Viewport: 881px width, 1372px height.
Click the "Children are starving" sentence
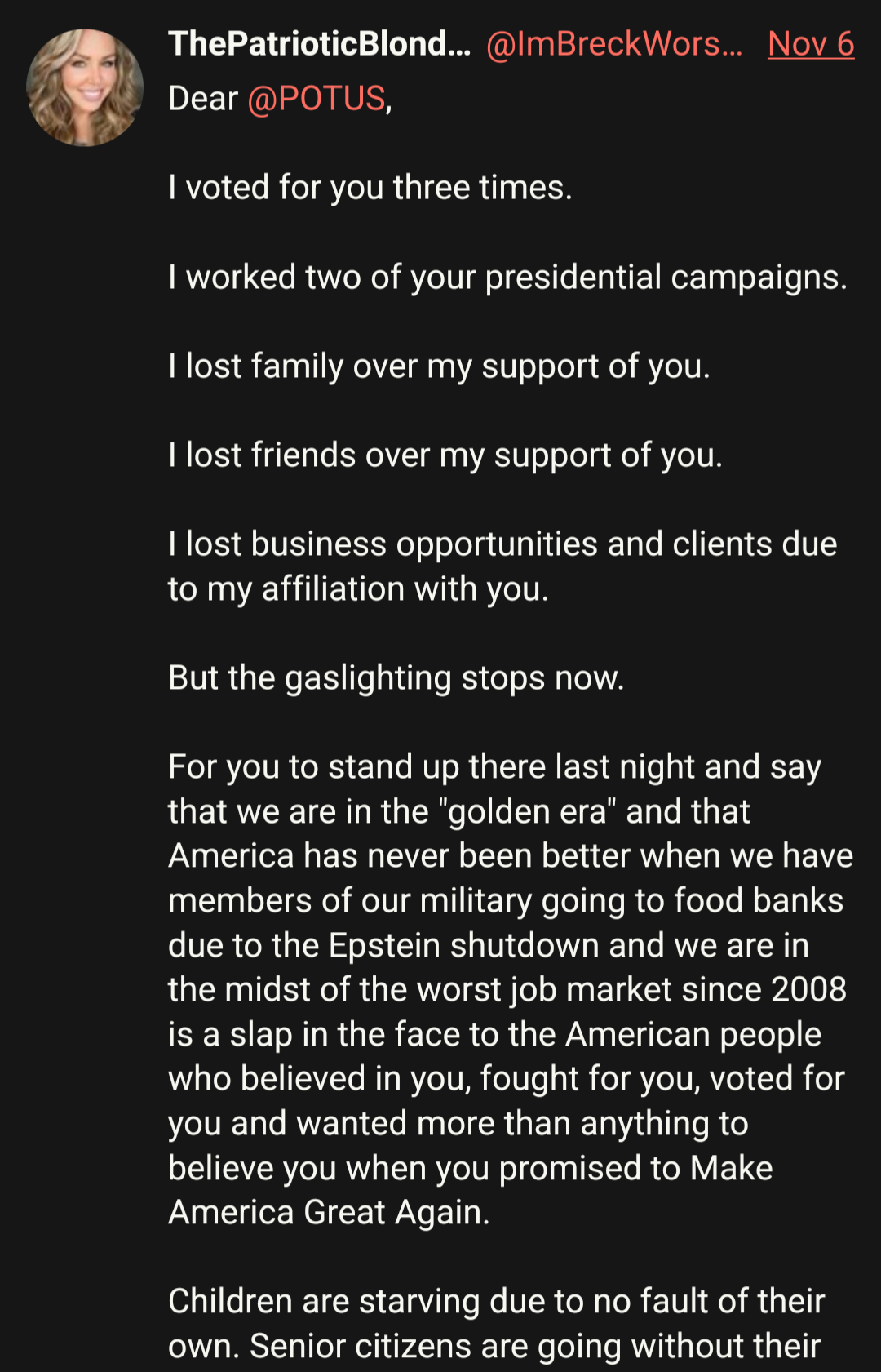click(496, 1302)
